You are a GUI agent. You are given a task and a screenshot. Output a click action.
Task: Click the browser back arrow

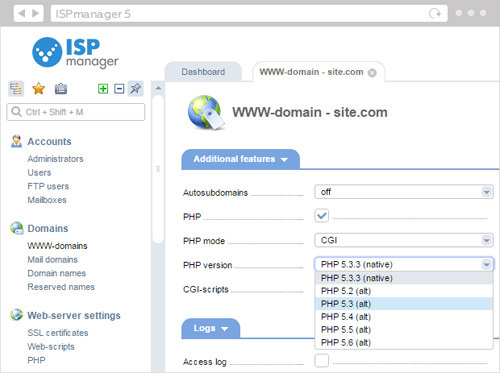tap(22, 13)
